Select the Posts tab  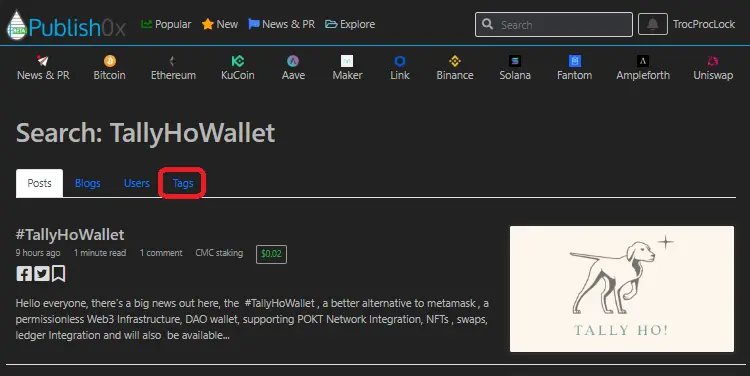(x=39, y=183)
